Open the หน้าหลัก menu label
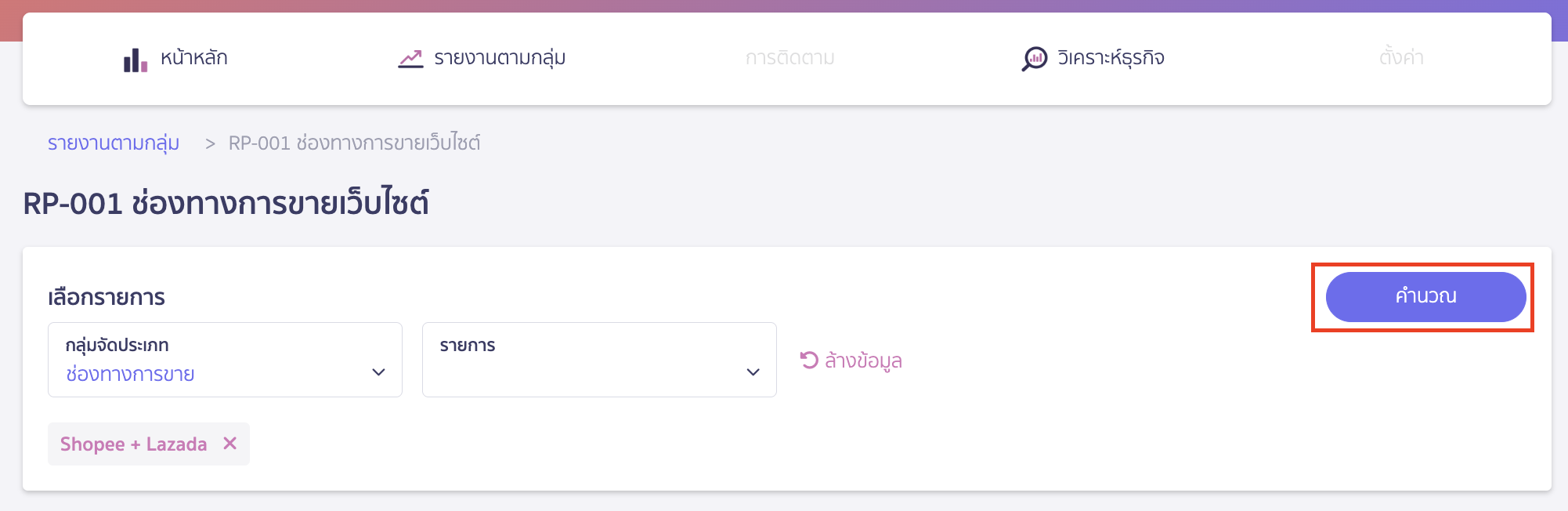 pyautogui.click(x=193, y=58)
